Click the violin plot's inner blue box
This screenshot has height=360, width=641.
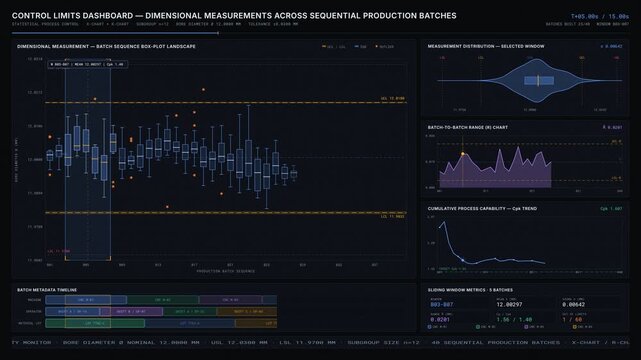tap(539, 80)
